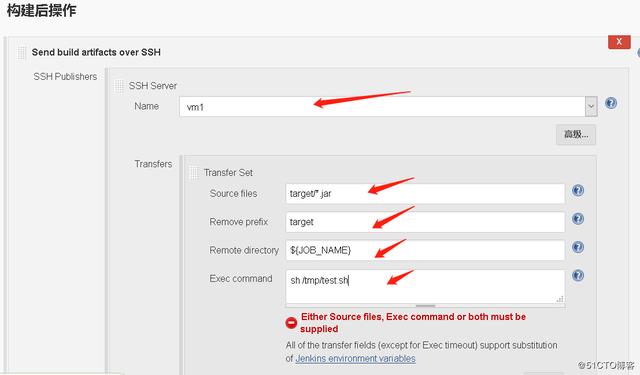This screenshot has width=640, height=375.
Task: Focus the Source files input field
Action: tap(425, 193)
